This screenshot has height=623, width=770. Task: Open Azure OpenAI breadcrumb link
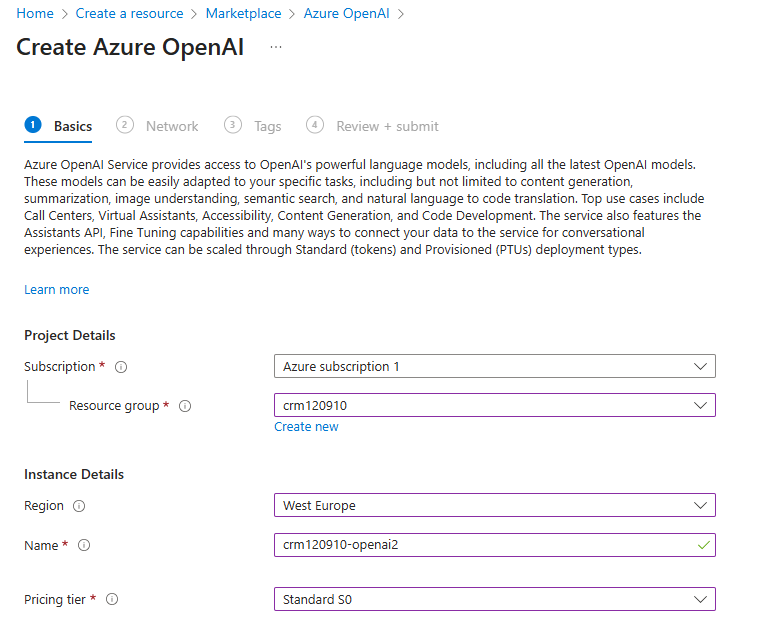[346, 13]
